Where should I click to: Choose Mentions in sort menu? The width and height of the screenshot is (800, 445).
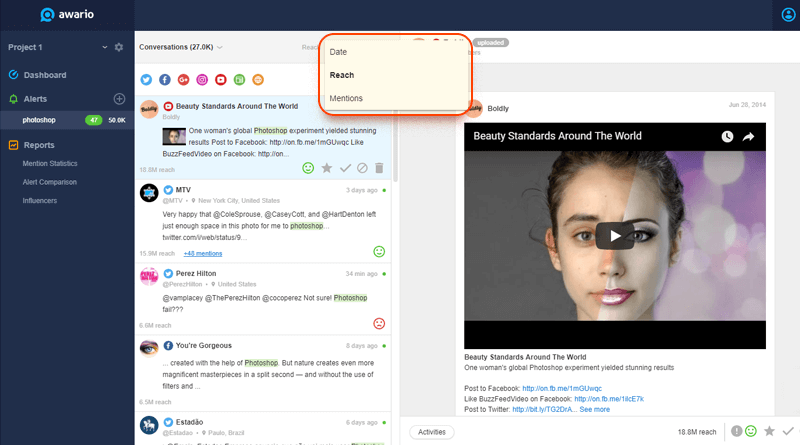coord(346,98)
